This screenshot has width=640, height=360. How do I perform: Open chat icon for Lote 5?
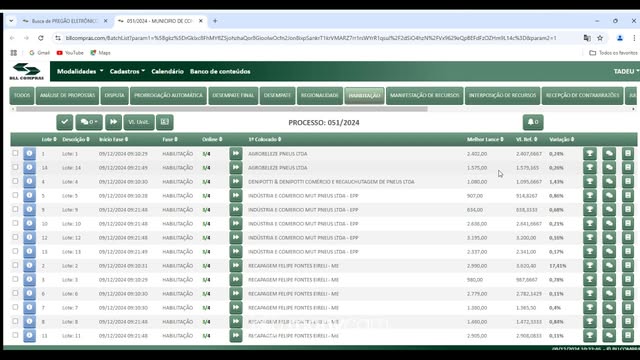(x=609, y=196)
